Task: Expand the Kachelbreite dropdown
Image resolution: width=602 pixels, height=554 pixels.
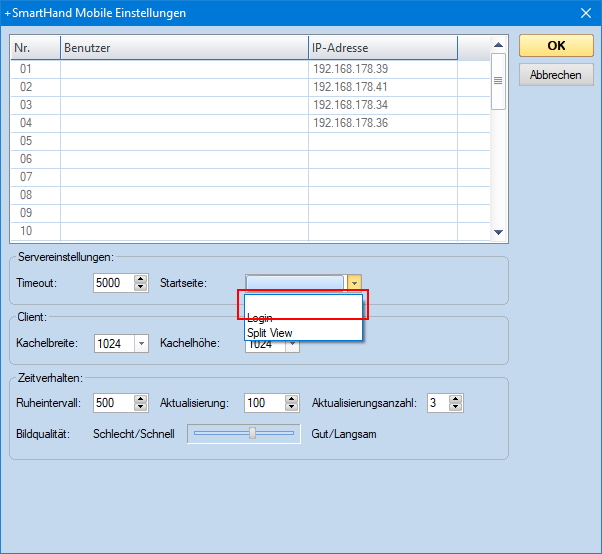Action: (x=140, y=343)
